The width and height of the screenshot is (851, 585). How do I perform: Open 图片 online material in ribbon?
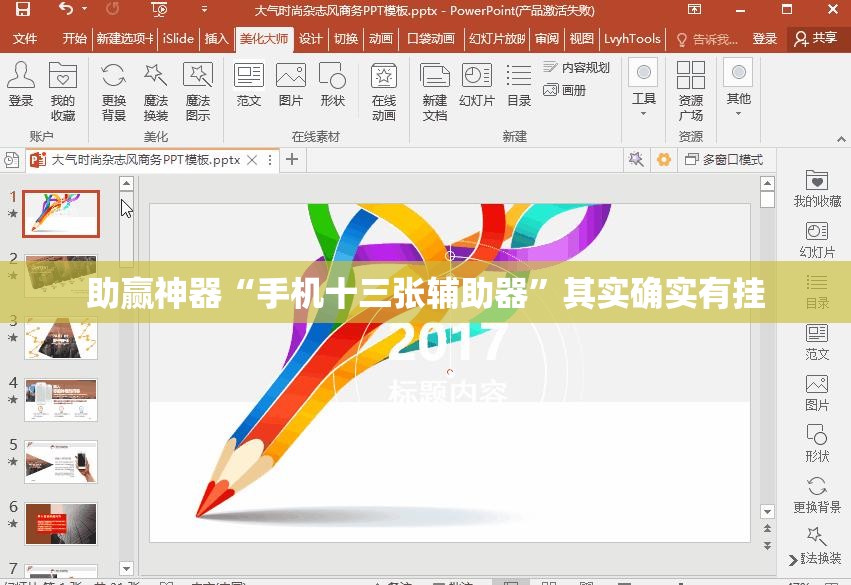[291, 84]
